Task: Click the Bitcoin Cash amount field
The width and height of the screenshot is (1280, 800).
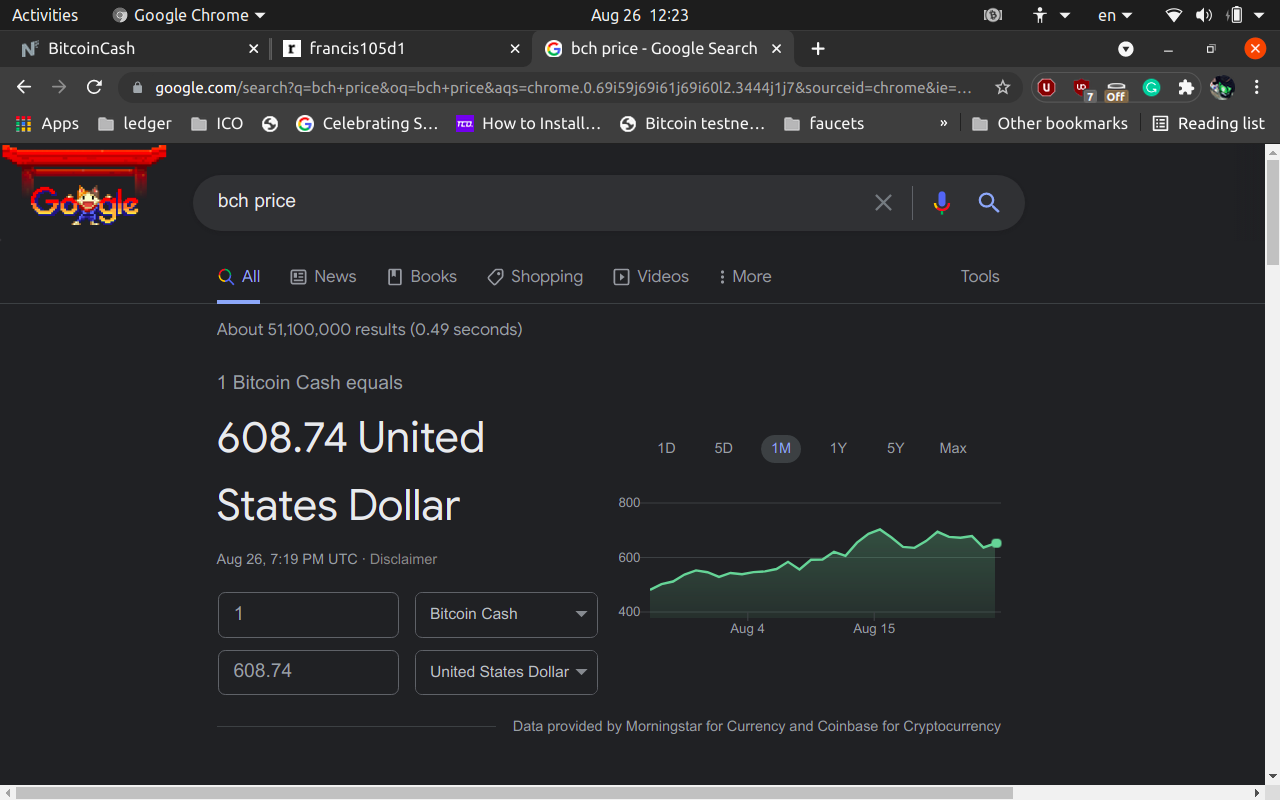Action: tap(308, 614)
